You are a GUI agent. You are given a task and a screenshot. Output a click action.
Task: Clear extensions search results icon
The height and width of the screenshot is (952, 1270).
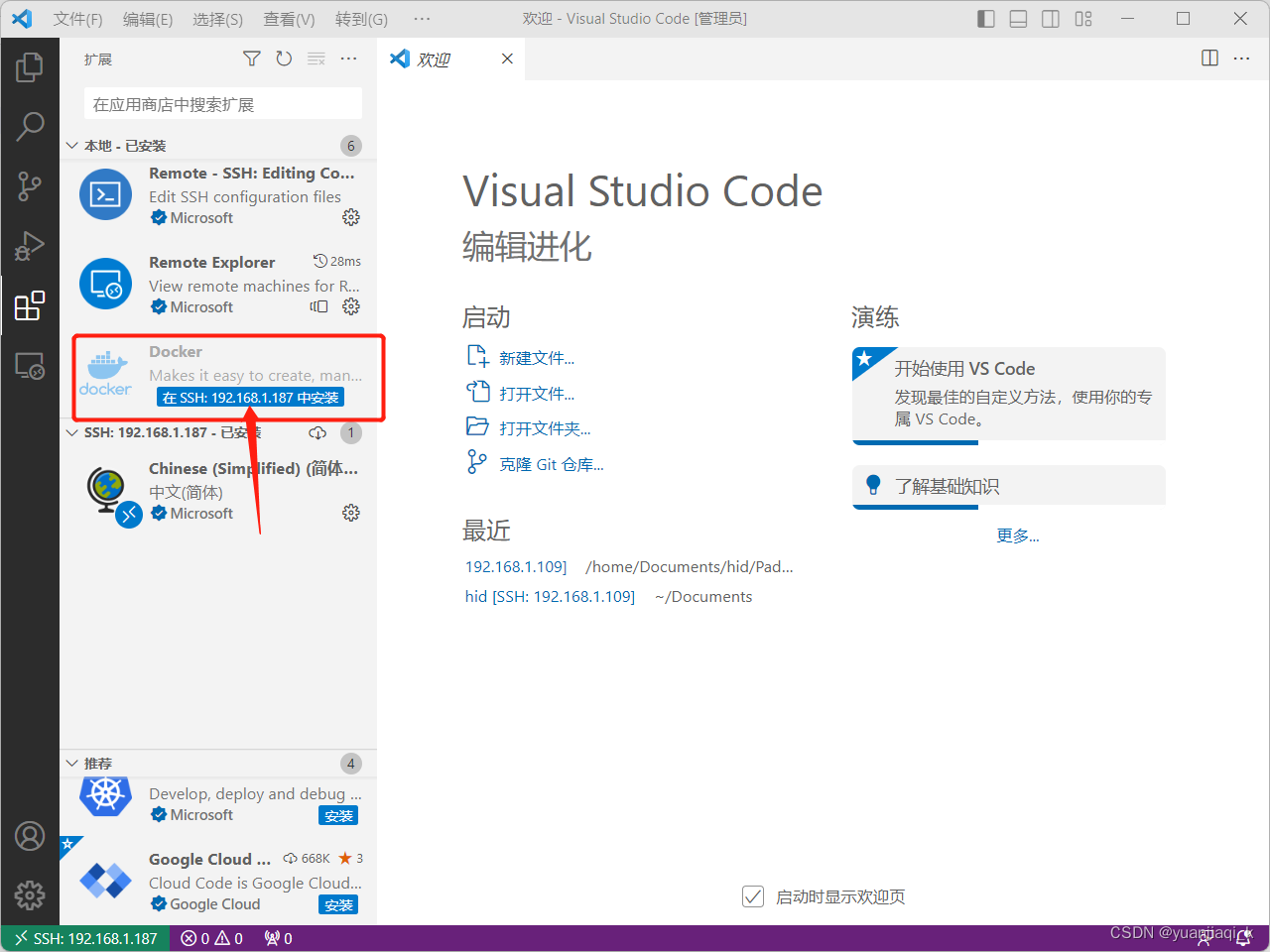point(317,59)
